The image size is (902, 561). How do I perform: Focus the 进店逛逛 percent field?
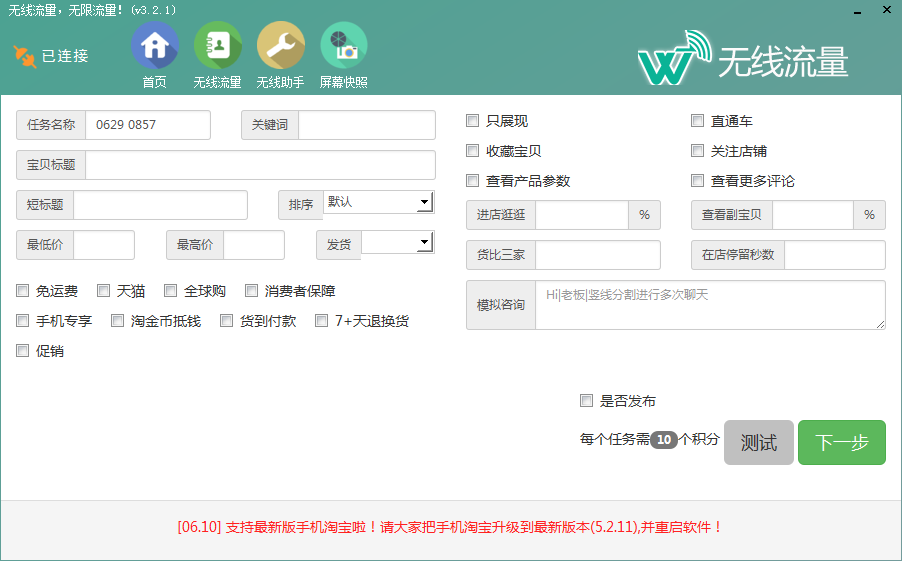(x=582, y=215)
